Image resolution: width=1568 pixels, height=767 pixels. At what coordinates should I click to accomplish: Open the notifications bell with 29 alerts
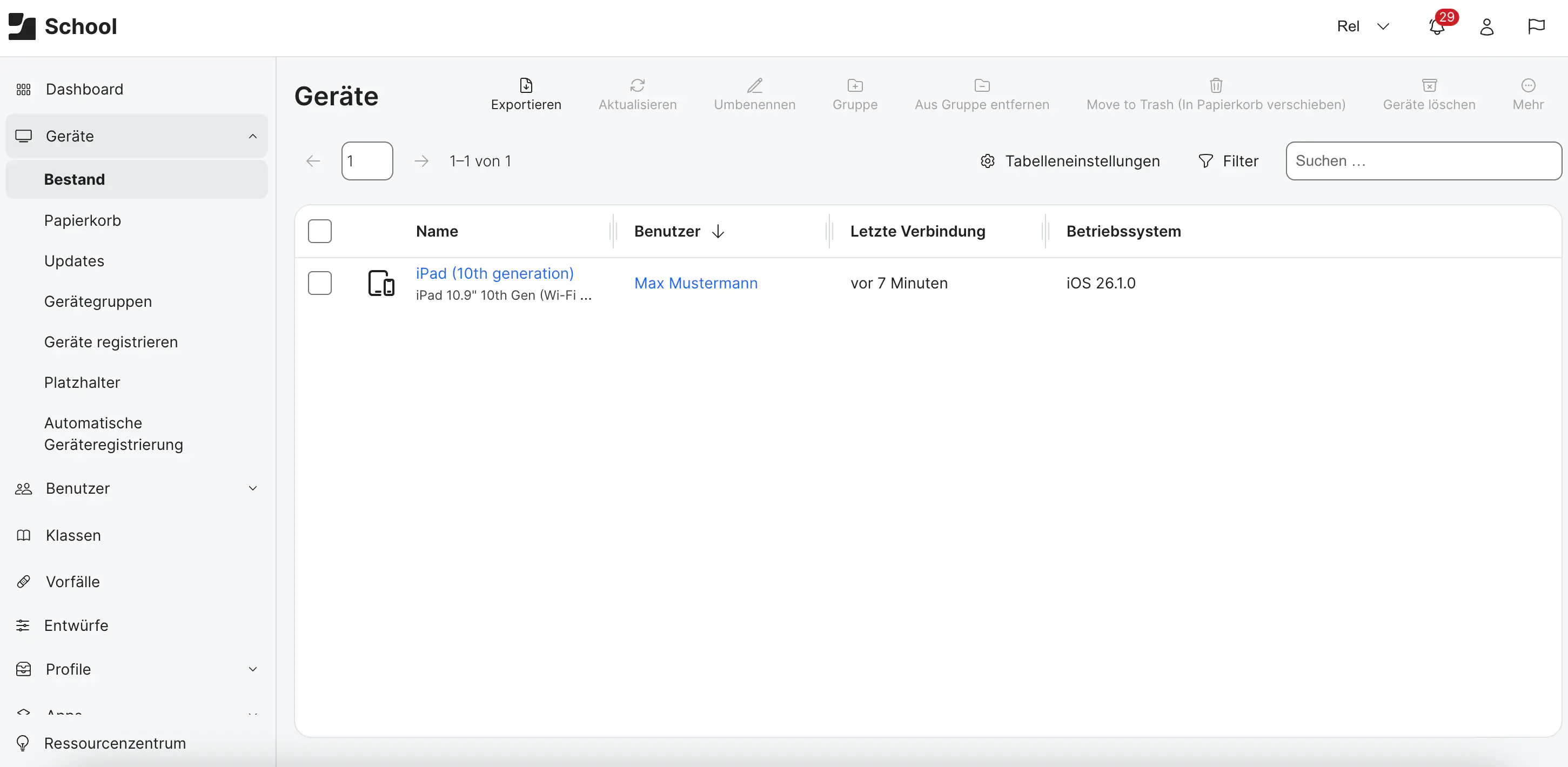point(1437,27)
